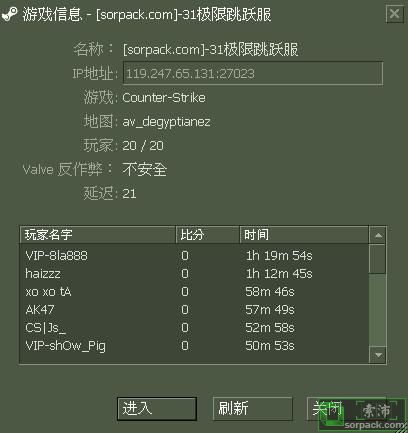Viewport: 408px width, 433px height.
Task: Click the IP address field 119.247.65.131:27023
Action: pyautogui.click(x=253, y=73)
